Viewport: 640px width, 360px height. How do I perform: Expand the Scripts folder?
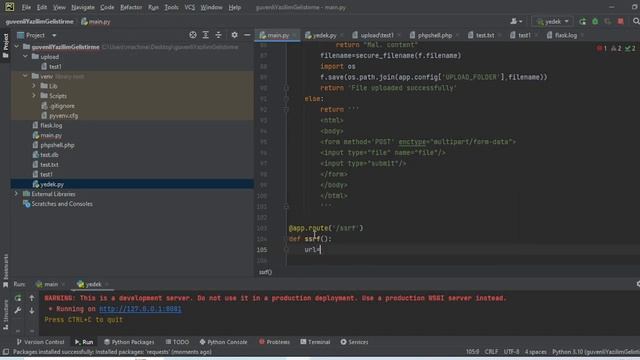(34, 96)
